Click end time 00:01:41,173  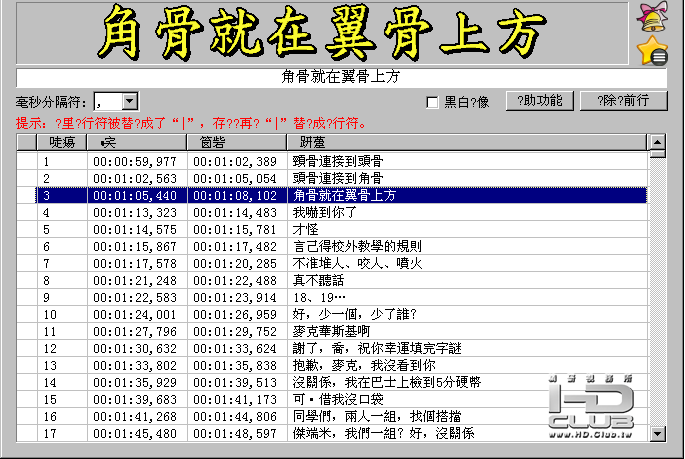pyautogui.click(x=235, y=400)
